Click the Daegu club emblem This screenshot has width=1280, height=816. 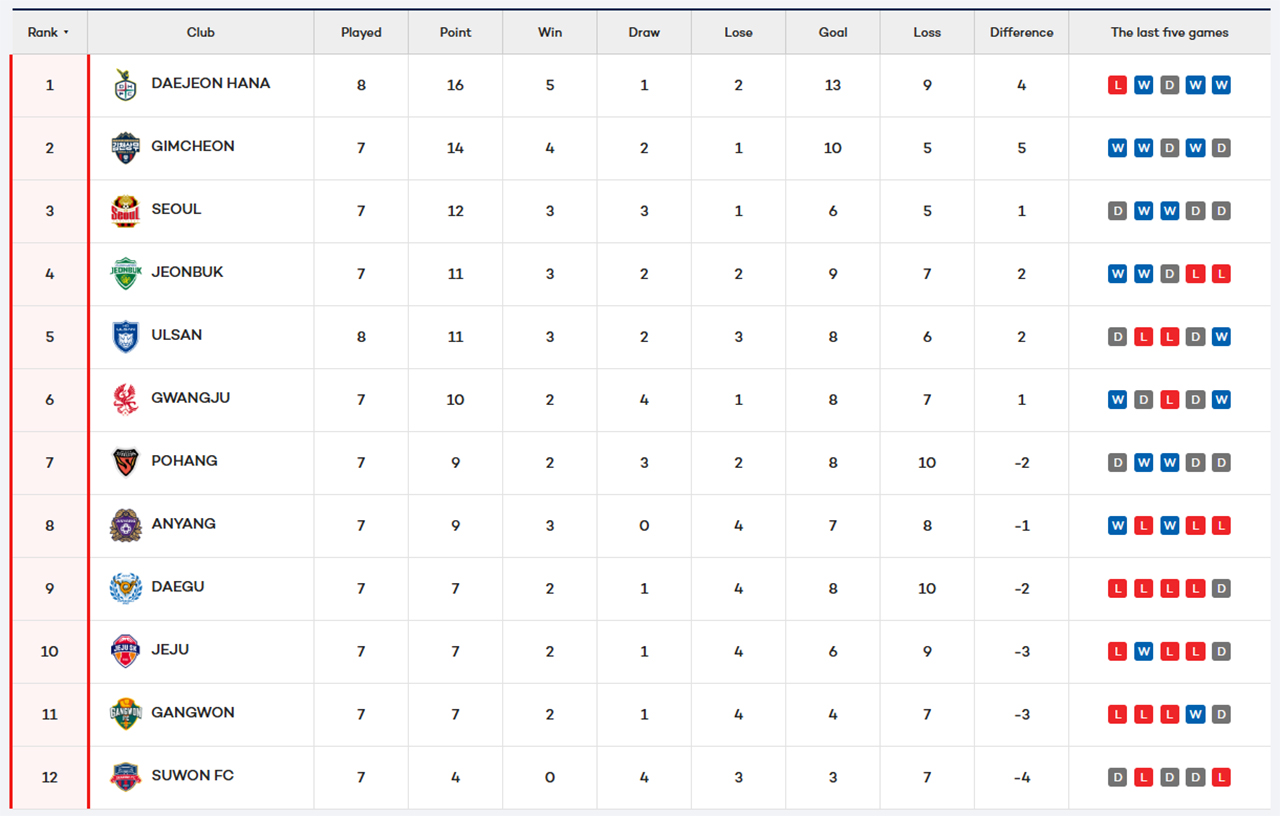125,589
